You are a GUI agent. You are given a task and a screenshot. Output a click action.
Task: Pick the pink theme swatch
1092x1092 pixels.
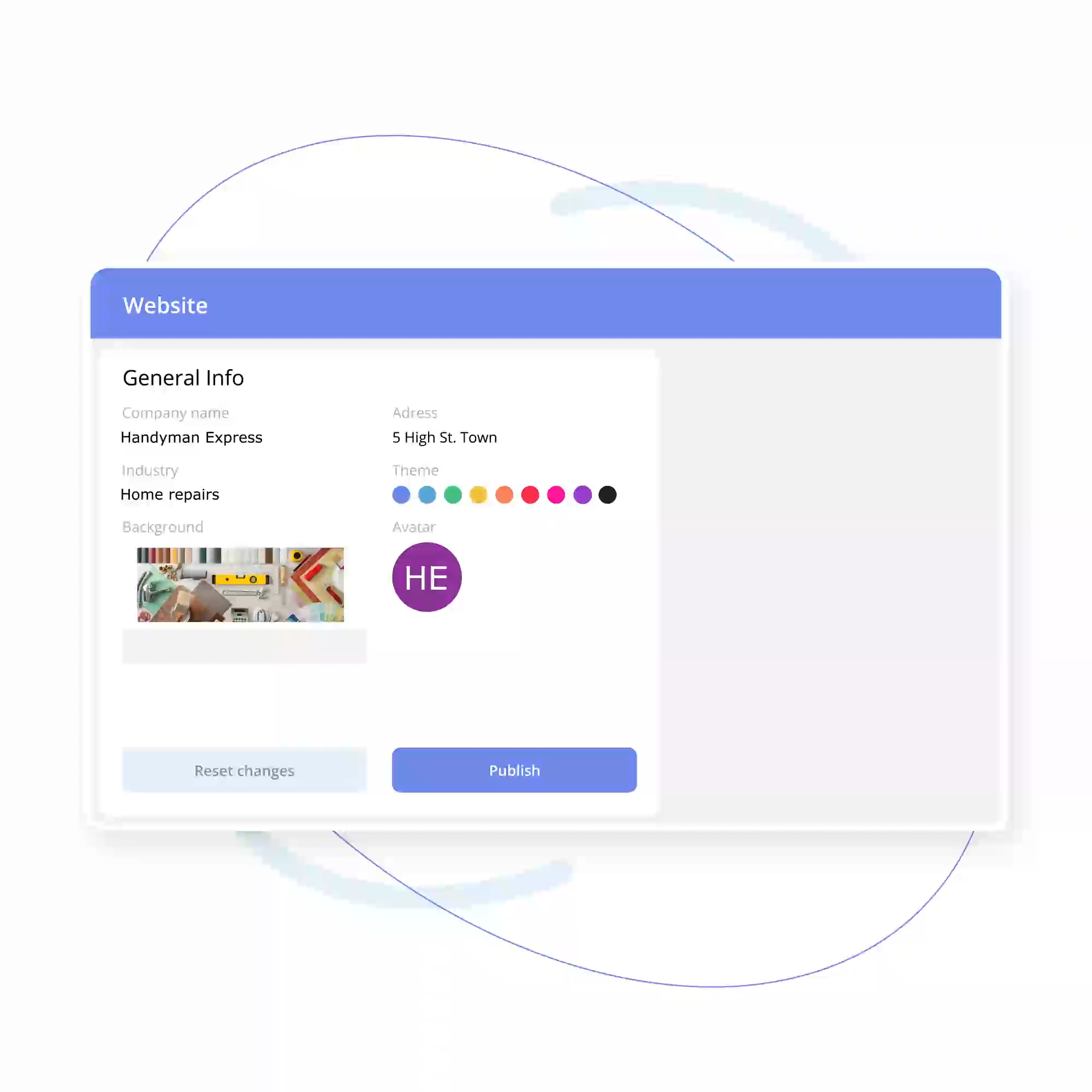click(556, 495)
